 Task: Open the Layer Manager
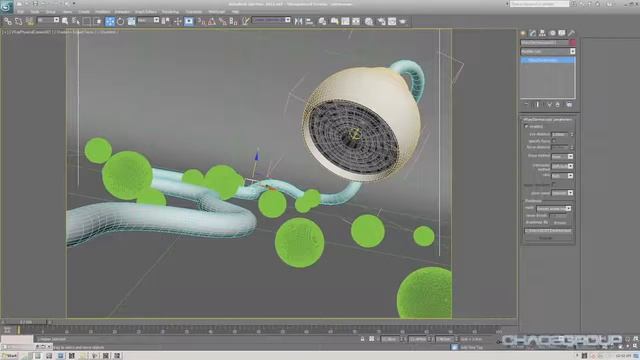pyautogui.click(x=322, y=21)
